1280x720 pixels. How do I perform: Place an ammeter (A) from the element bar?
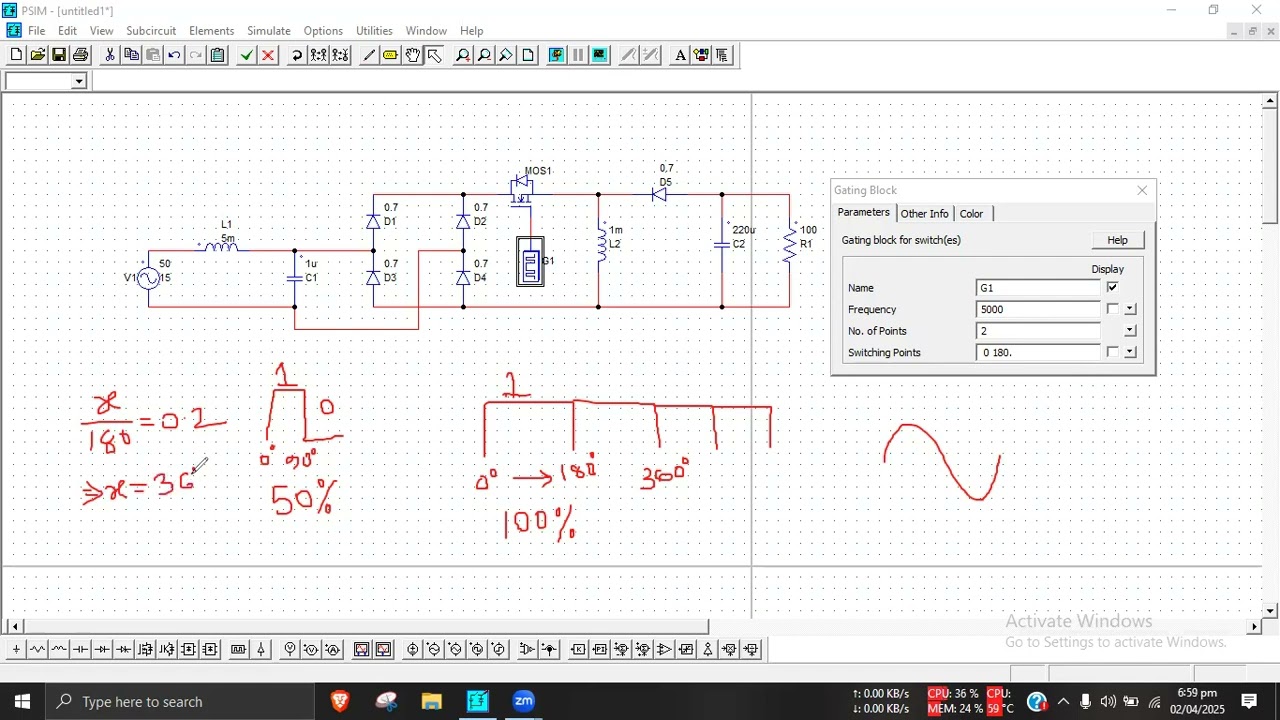click(x=332, y=650)
